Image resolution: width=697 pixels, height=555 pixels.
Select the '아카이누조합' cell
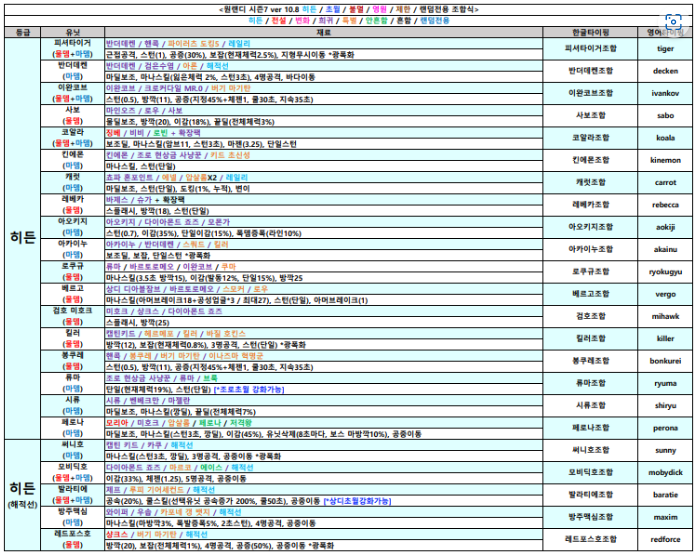[590, 249]
